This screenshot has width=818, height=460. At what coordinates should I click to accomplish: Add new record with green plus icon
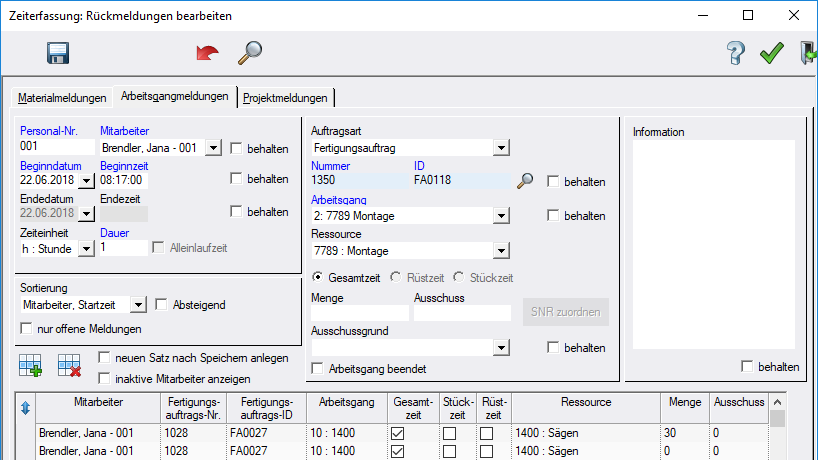coord(30,367)
